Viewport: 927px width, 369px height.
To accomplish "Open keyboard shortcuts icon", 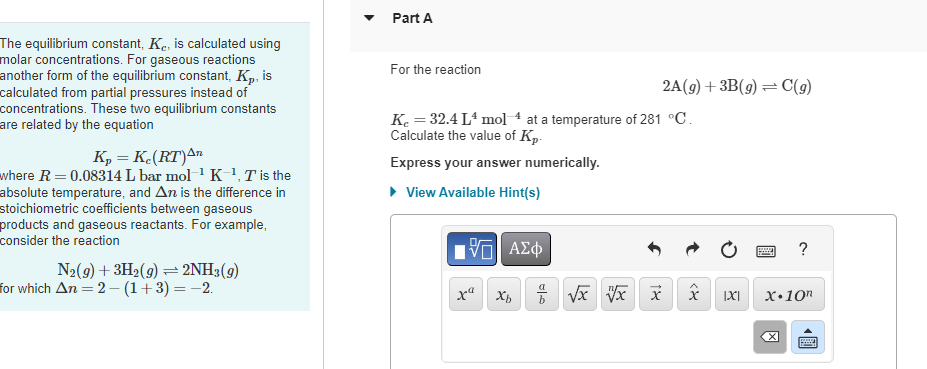I will point(766,251).
